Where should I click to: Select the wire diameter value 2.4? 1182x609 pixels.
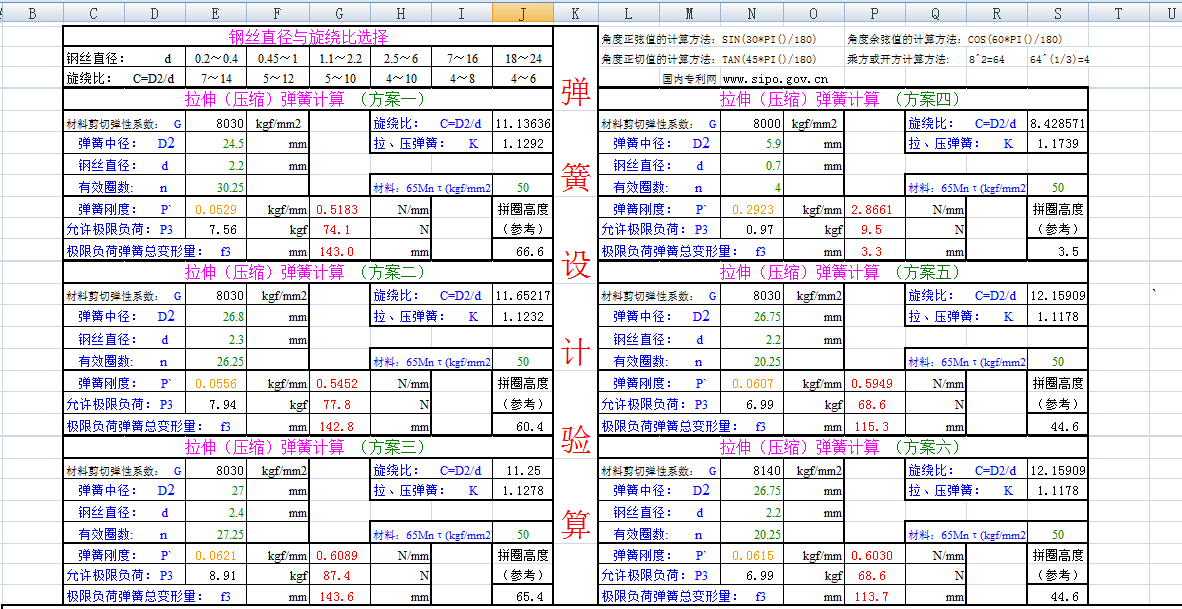point(216,513)
